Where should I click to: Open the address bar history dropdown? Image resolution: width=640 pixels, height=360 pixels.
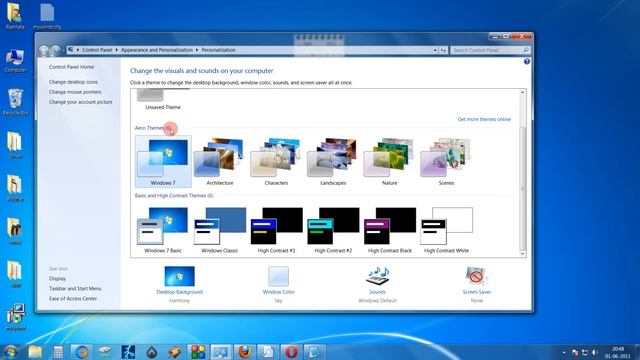435,50
